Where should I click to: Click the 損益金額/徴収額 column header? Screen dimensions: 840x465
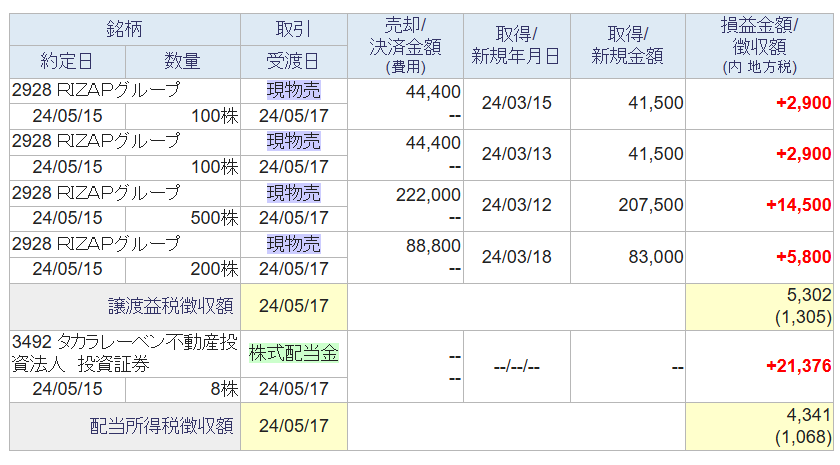tap(759, 46)
